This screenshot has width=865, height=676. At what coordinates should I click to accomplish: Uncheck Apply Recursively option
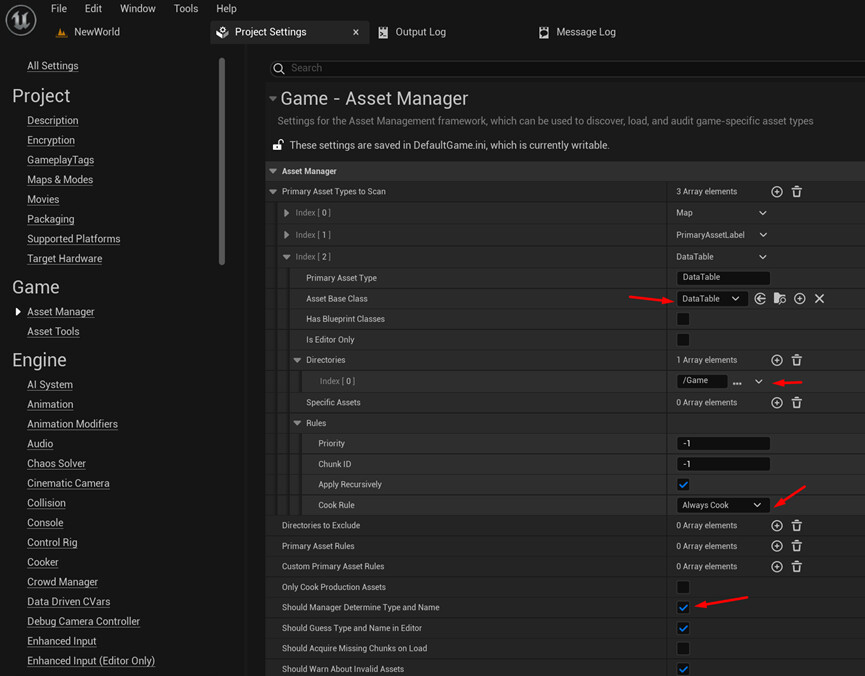(x=683, y=485)
